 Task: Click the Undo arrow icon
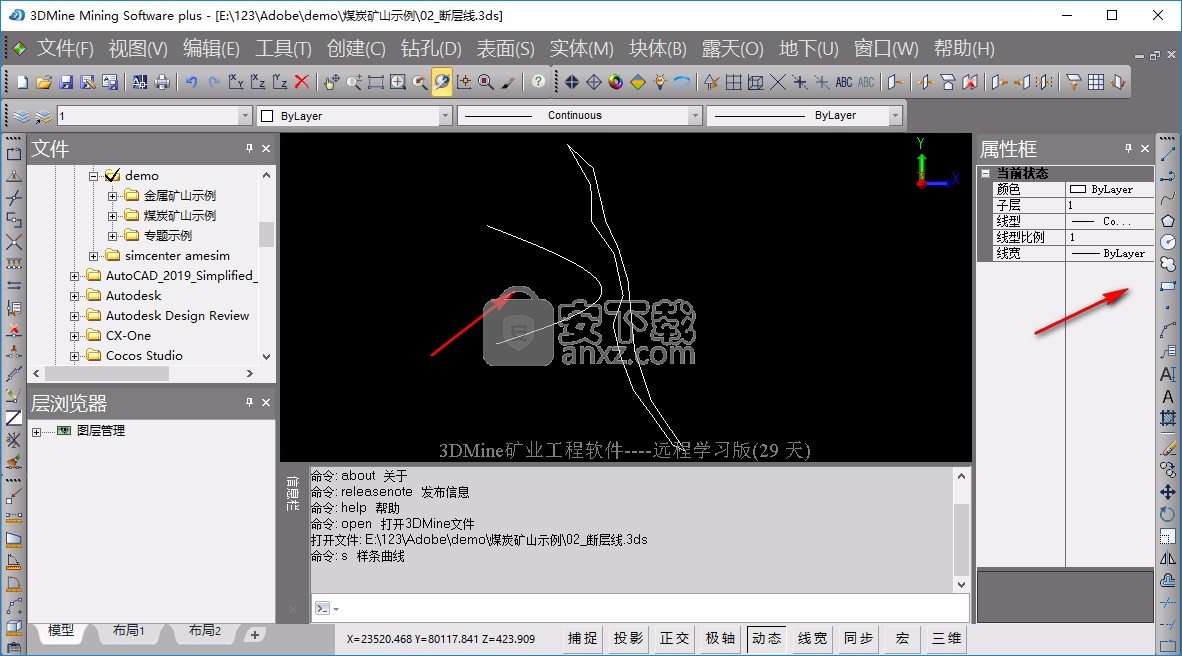coord(191,82)
